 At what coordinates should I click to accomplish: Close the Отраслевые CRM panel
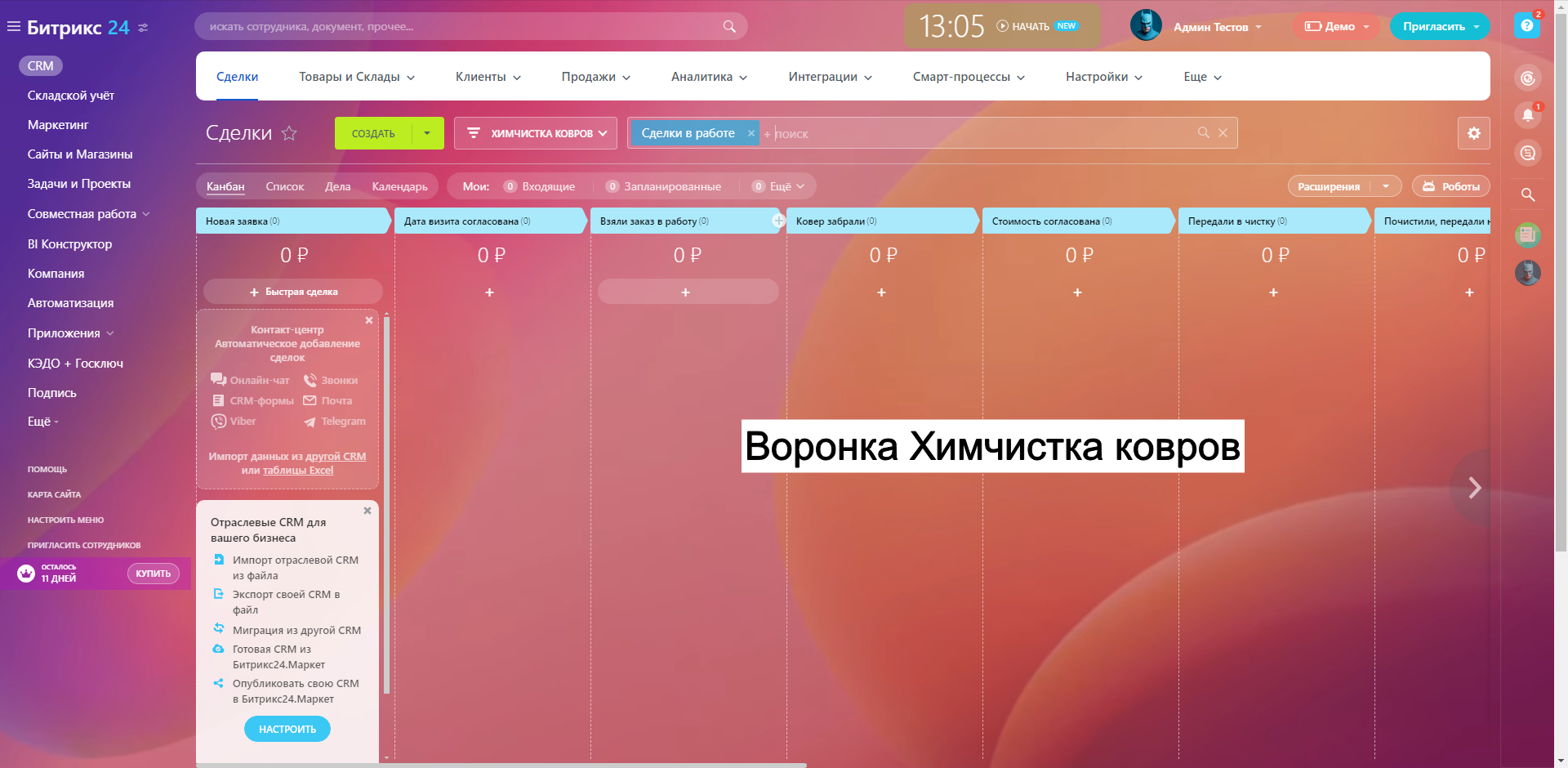pos(367,511)
